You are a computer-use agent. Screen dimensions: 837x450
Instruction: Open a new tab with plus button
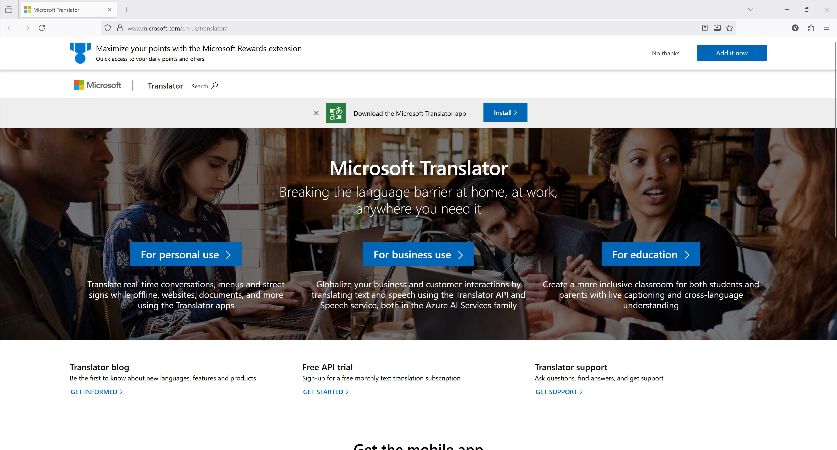tap(127, 10)
